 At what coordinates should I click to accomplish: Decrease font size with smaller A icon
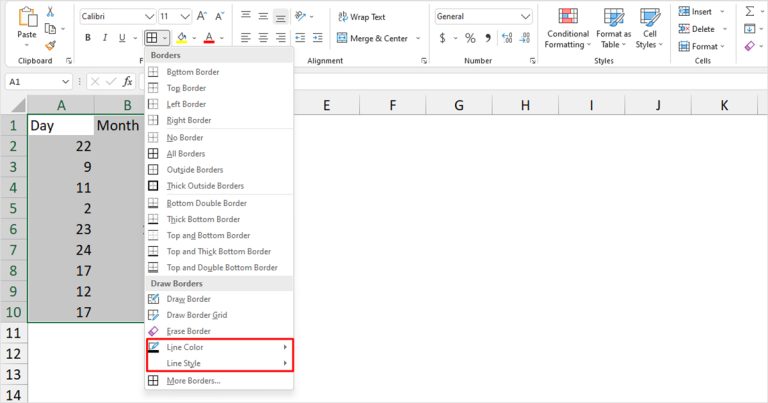click(x=219, y=16)
